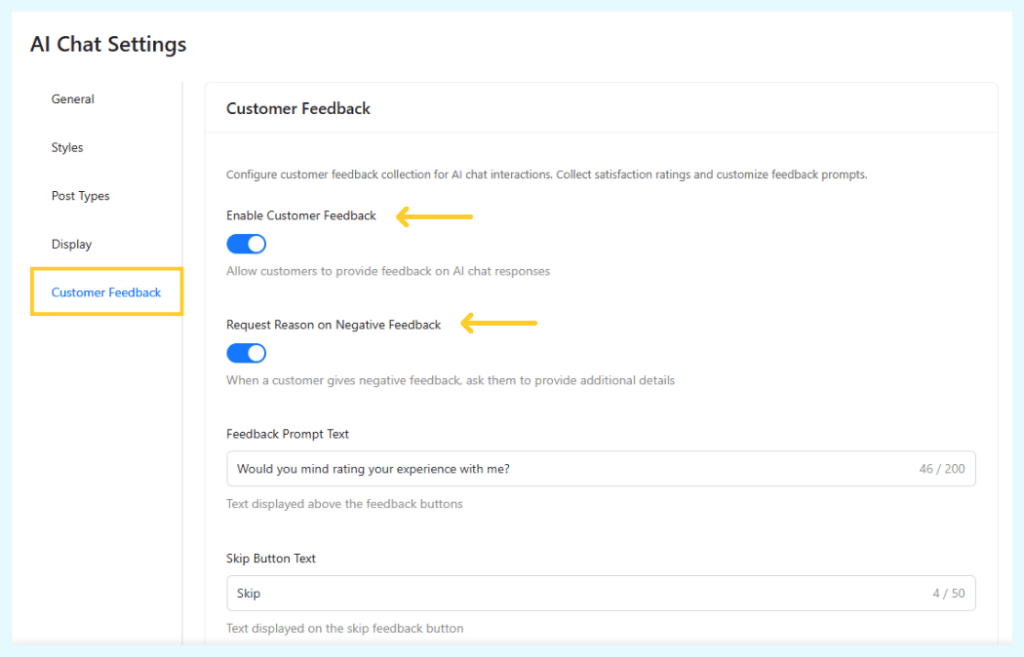Go to the Post Types tab
Screen dimensions: 1024x657
[x=80, y=195]
